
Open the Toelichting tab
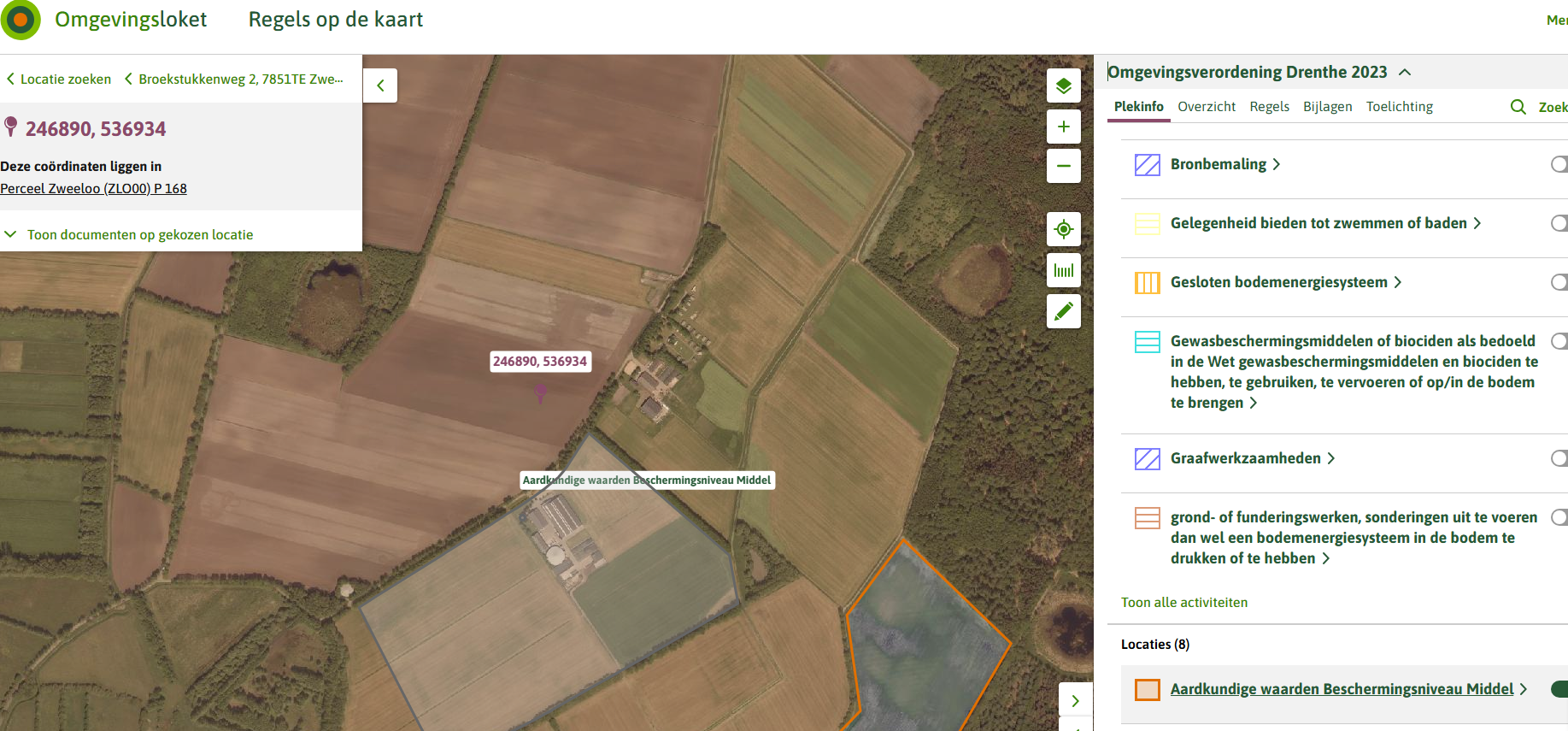[1400, 107]
